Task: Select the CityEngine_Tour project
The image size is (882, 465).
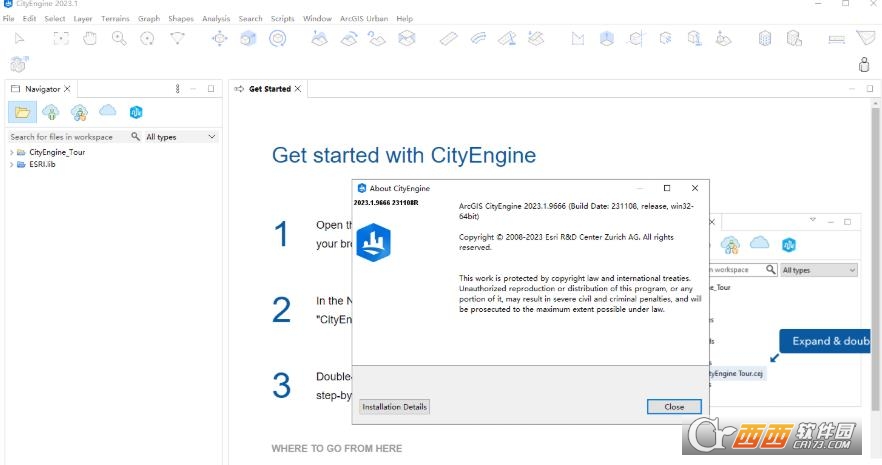Action: coord(57,152)
